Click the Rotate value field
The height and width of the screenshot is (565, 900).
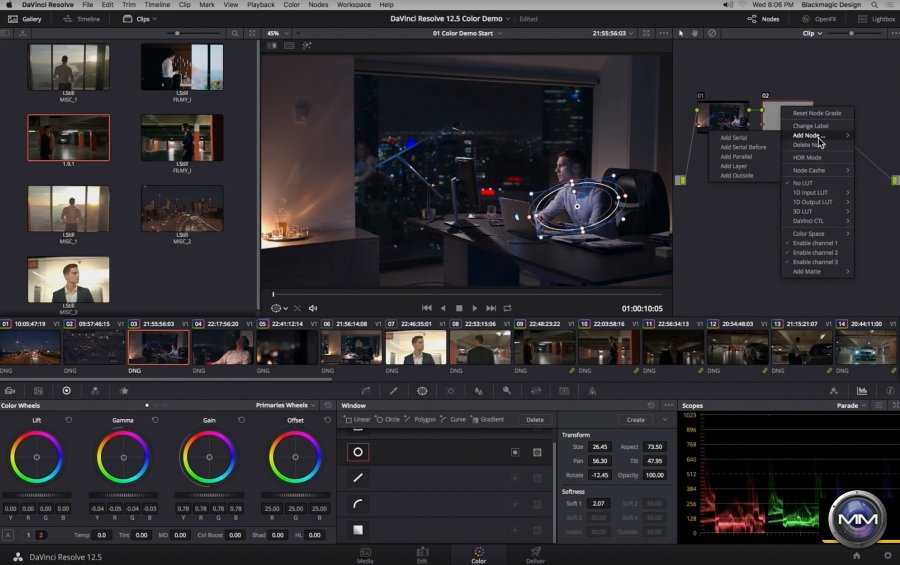[x=599, y=475]
